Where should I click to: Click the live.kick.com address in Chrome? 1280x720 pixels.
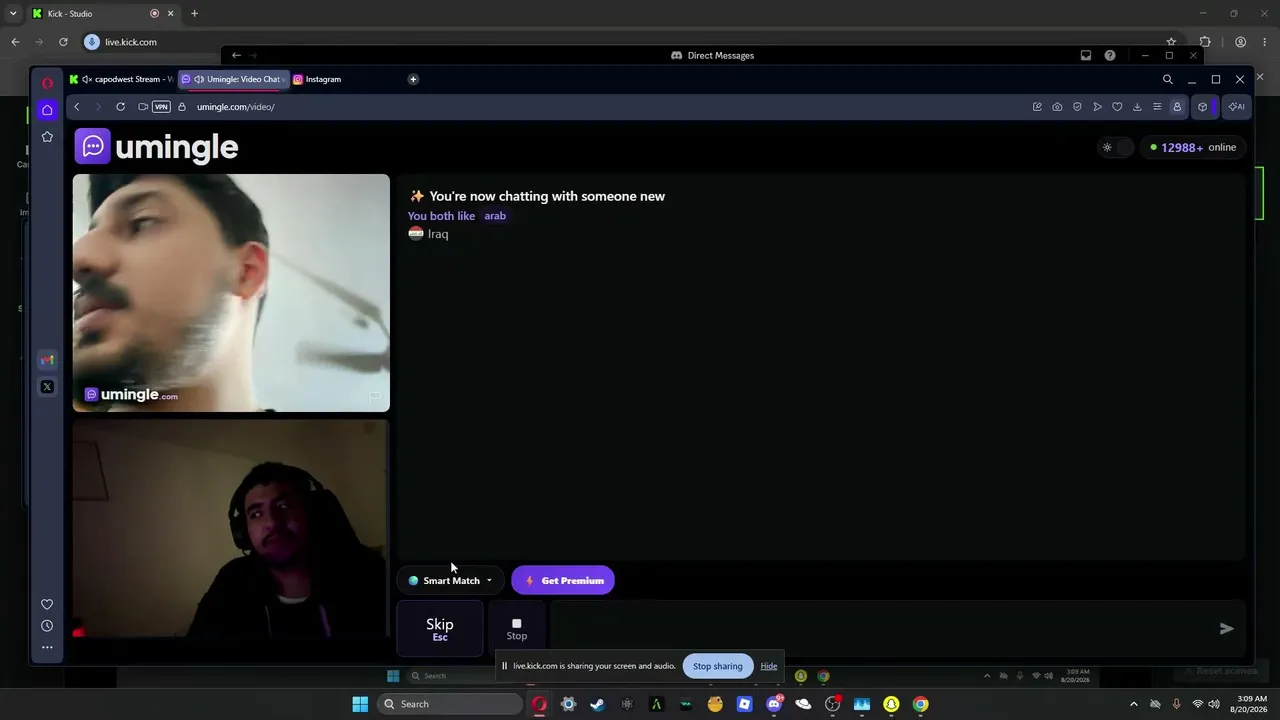point(131,42)
